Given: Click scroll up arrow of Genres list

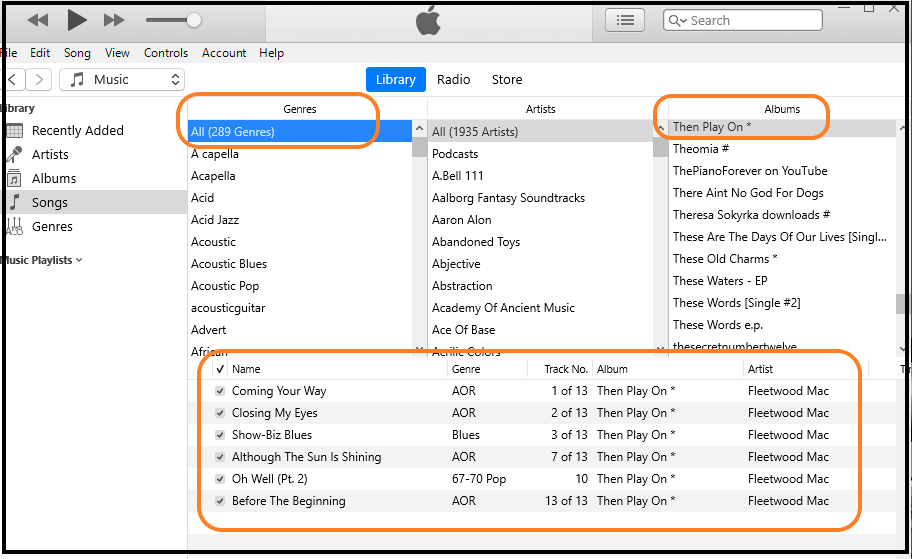Looking at the screenshot, I should coord(419,128).
